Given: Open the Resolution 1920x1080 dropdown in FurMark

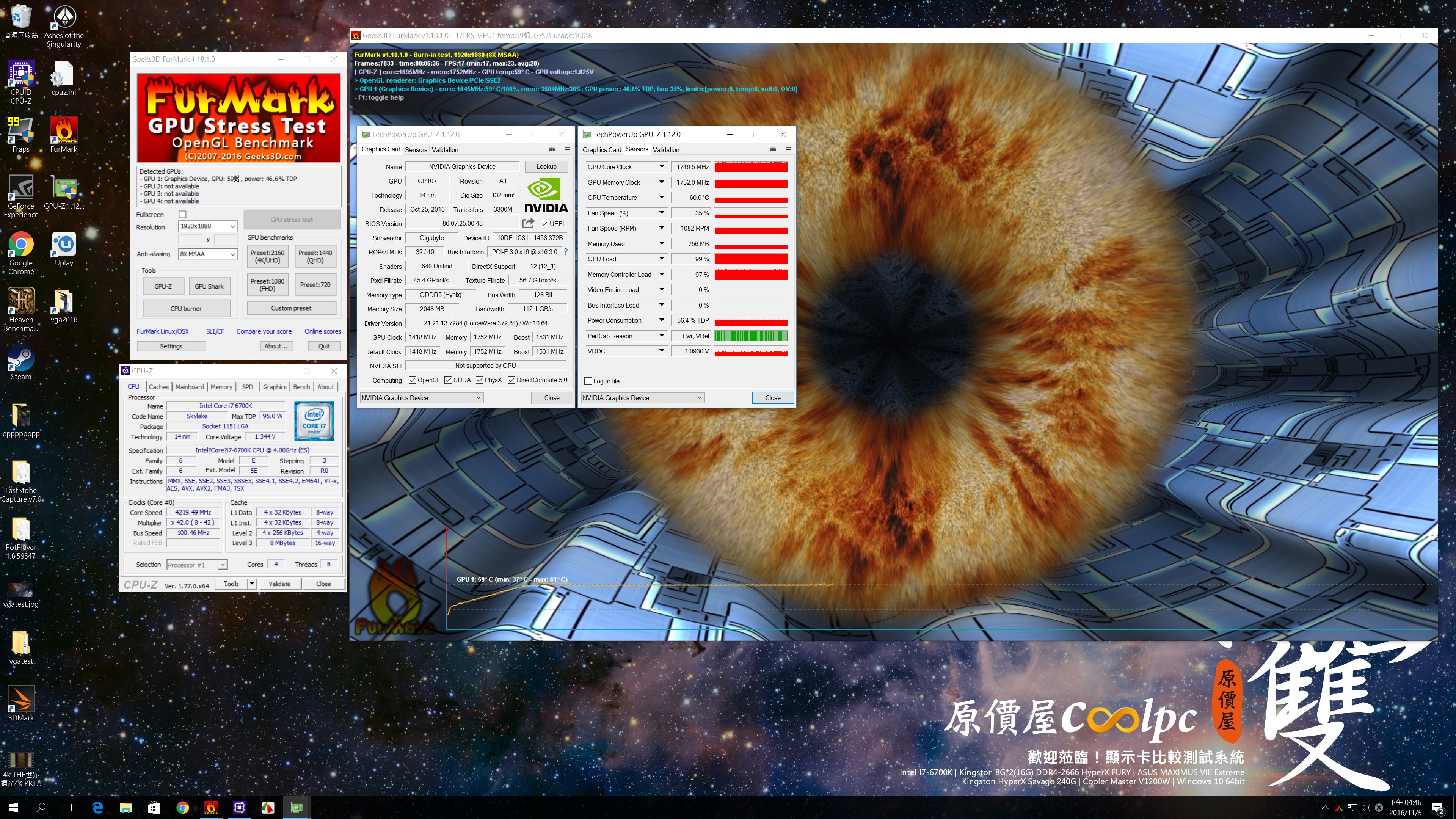Looking at the screenshot, I should tap(207, 226).
